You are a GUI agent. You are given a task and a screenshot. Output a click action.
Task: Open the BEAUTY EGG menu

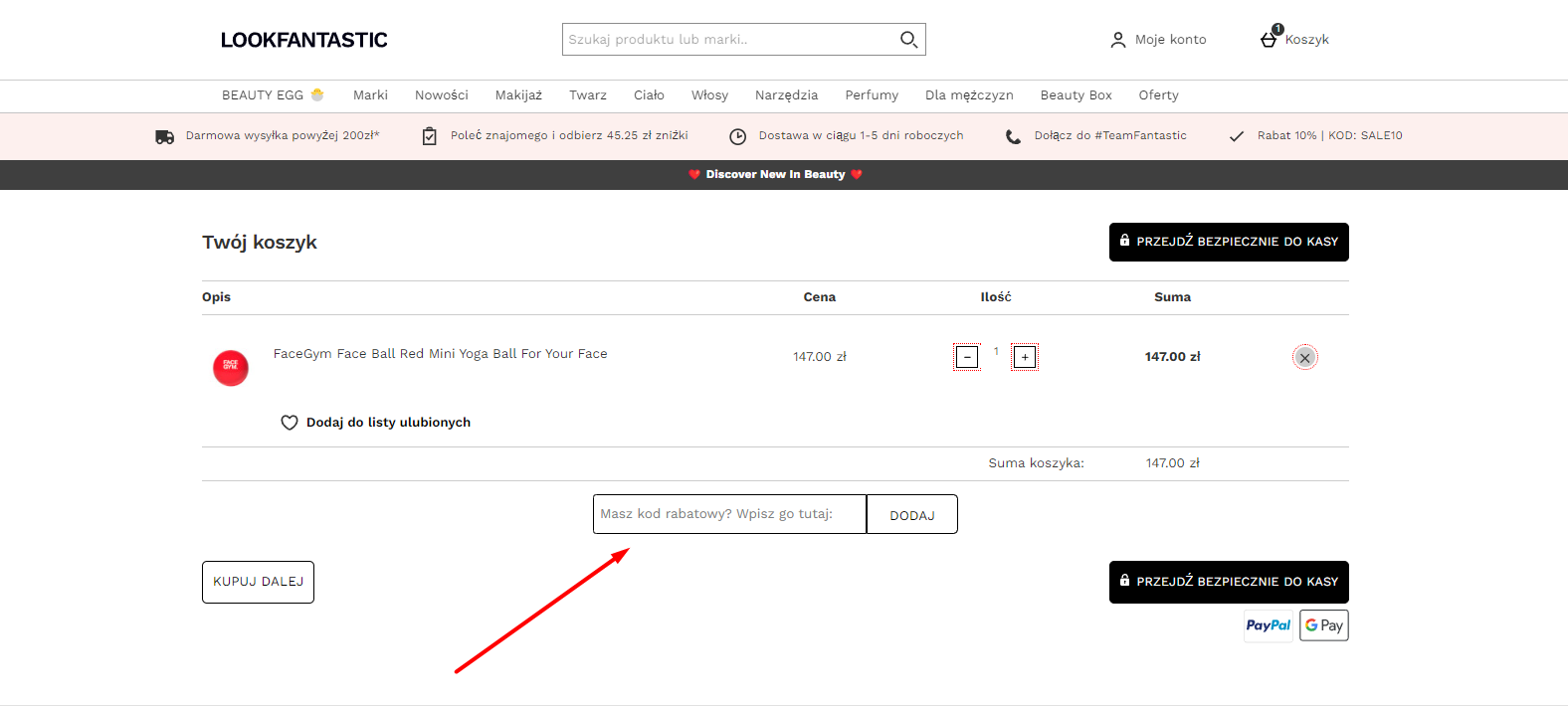(274, 95)
